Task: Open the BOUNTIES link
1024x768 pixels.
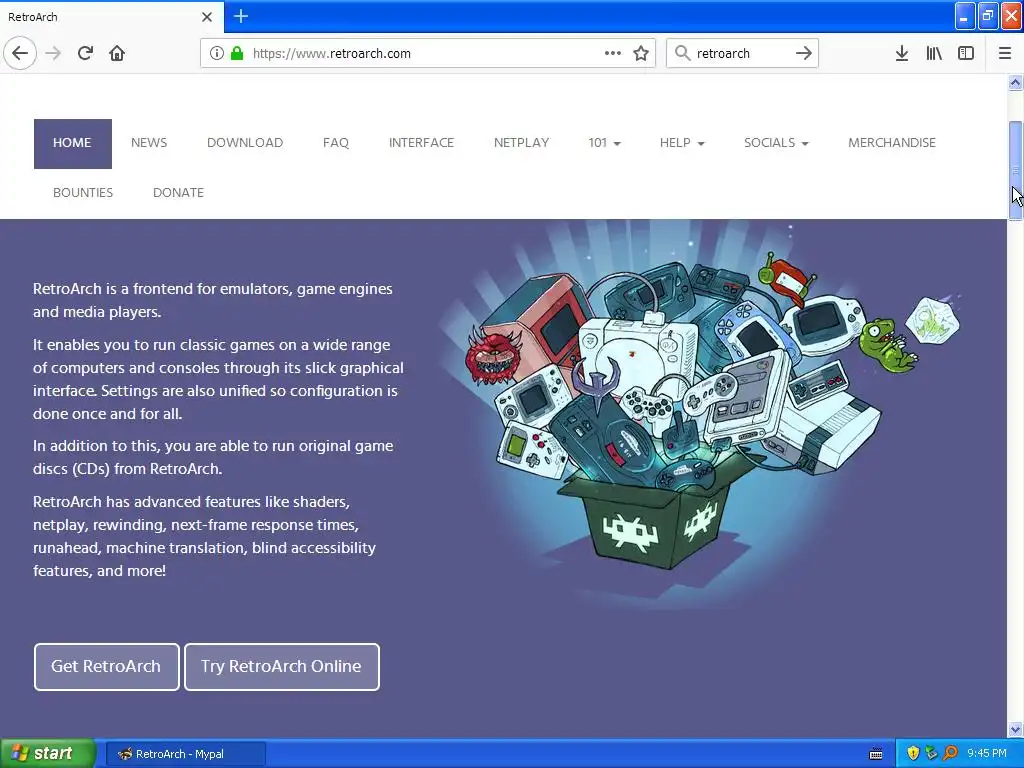Action: point(83,193)
